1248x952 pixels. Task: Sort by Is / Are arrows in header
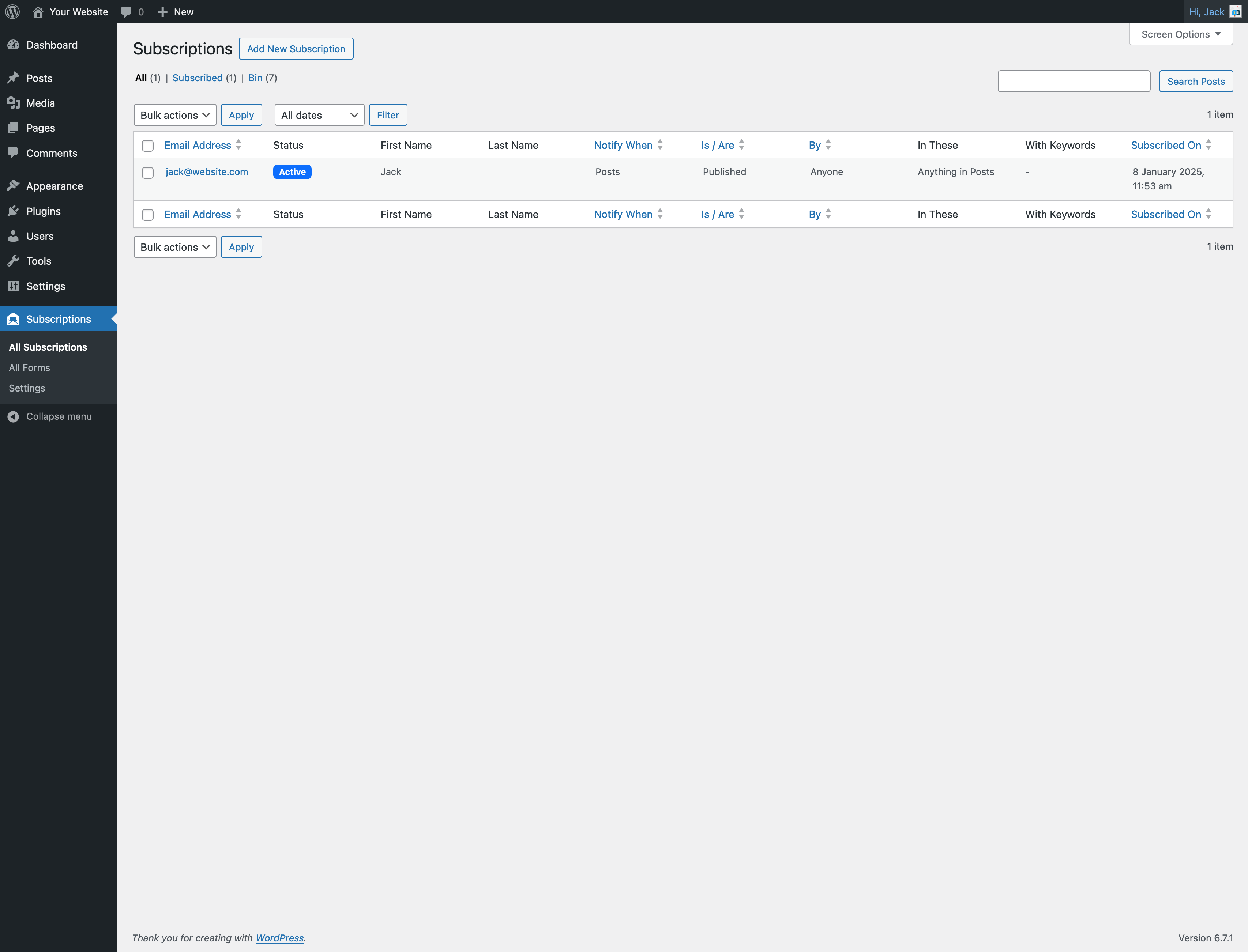pyautogui.click(x=742, y=145)
